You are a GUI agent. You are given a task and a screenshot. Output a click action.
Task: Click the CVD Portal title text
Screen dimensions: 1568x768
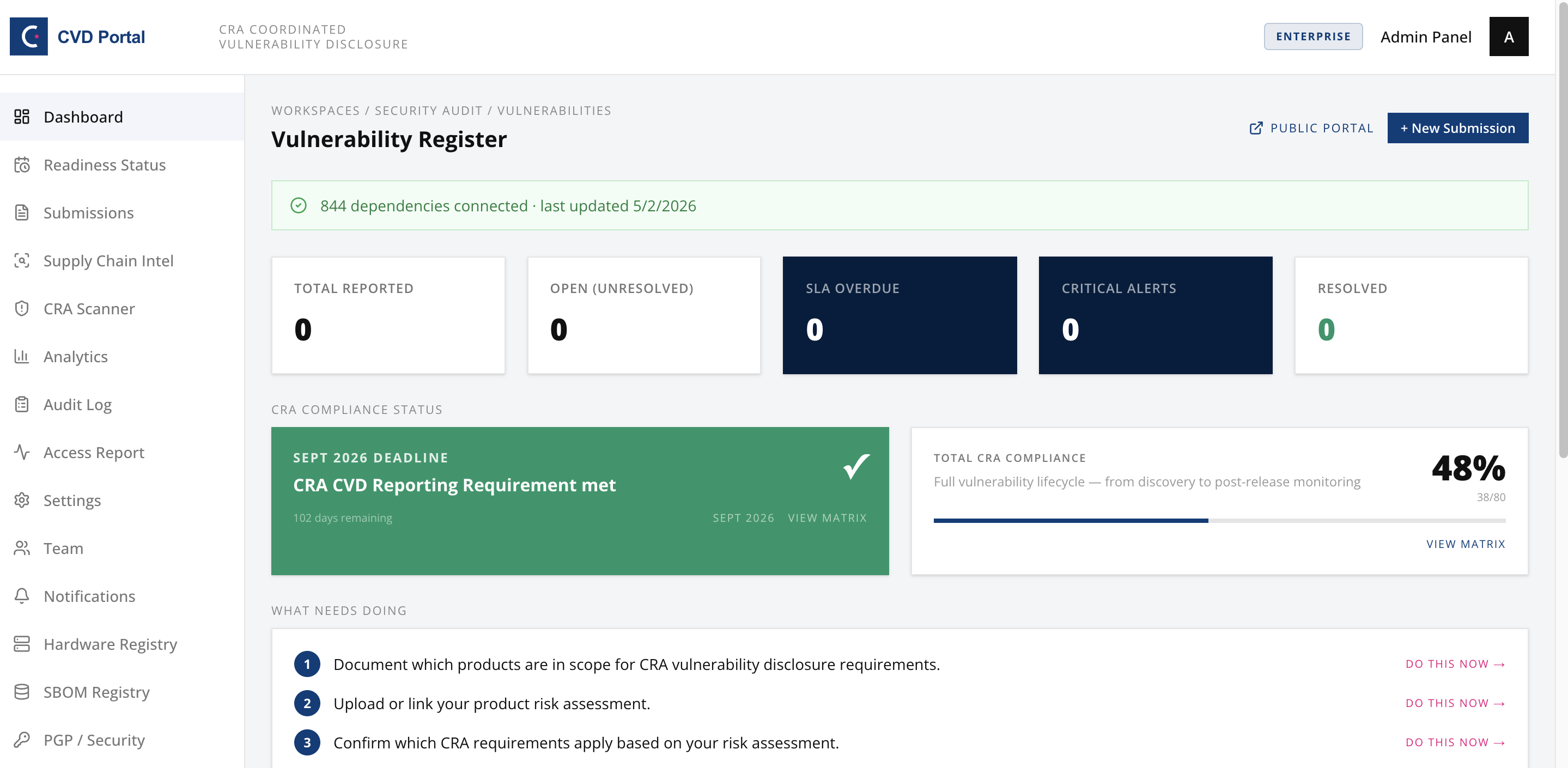pos(101,37)
